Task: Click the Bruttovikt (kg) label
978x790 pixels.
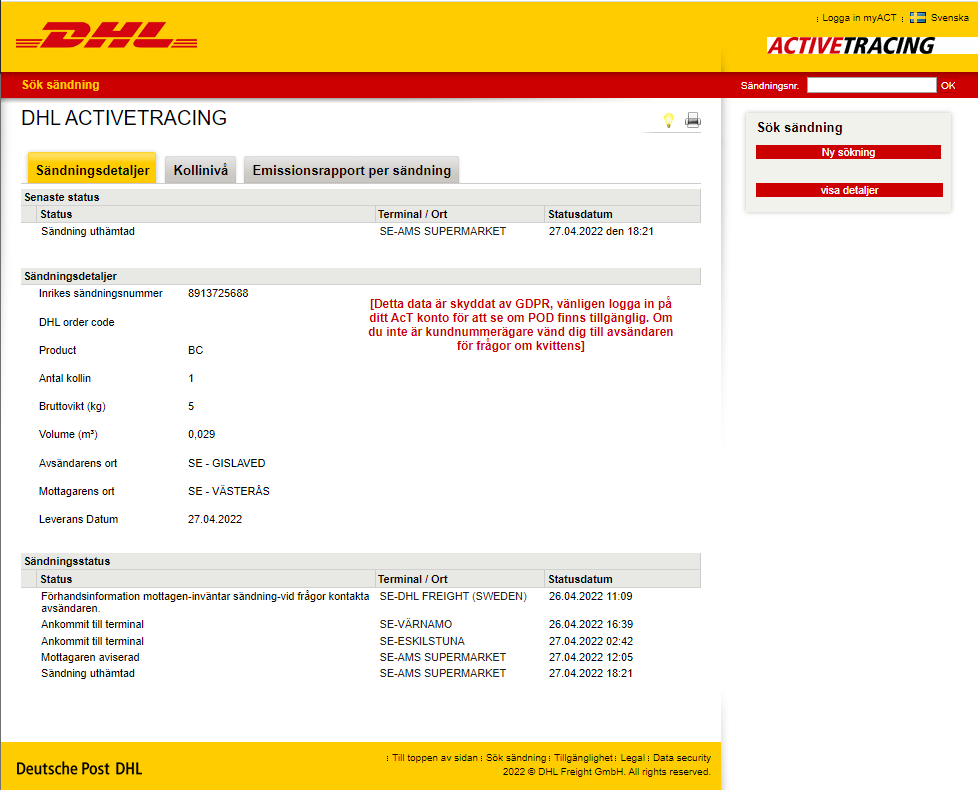Action: 72,407
